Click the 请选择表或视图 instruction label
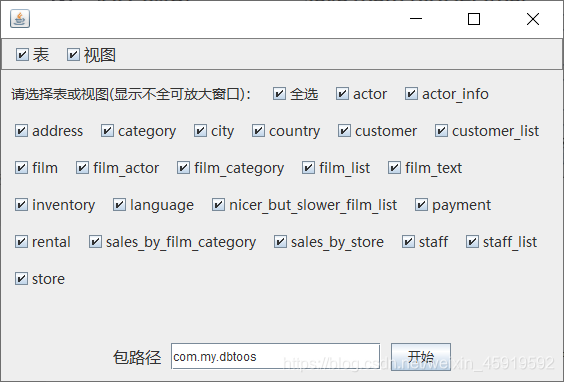The height and width of the screenshot is (382, 564). (131, 94)
